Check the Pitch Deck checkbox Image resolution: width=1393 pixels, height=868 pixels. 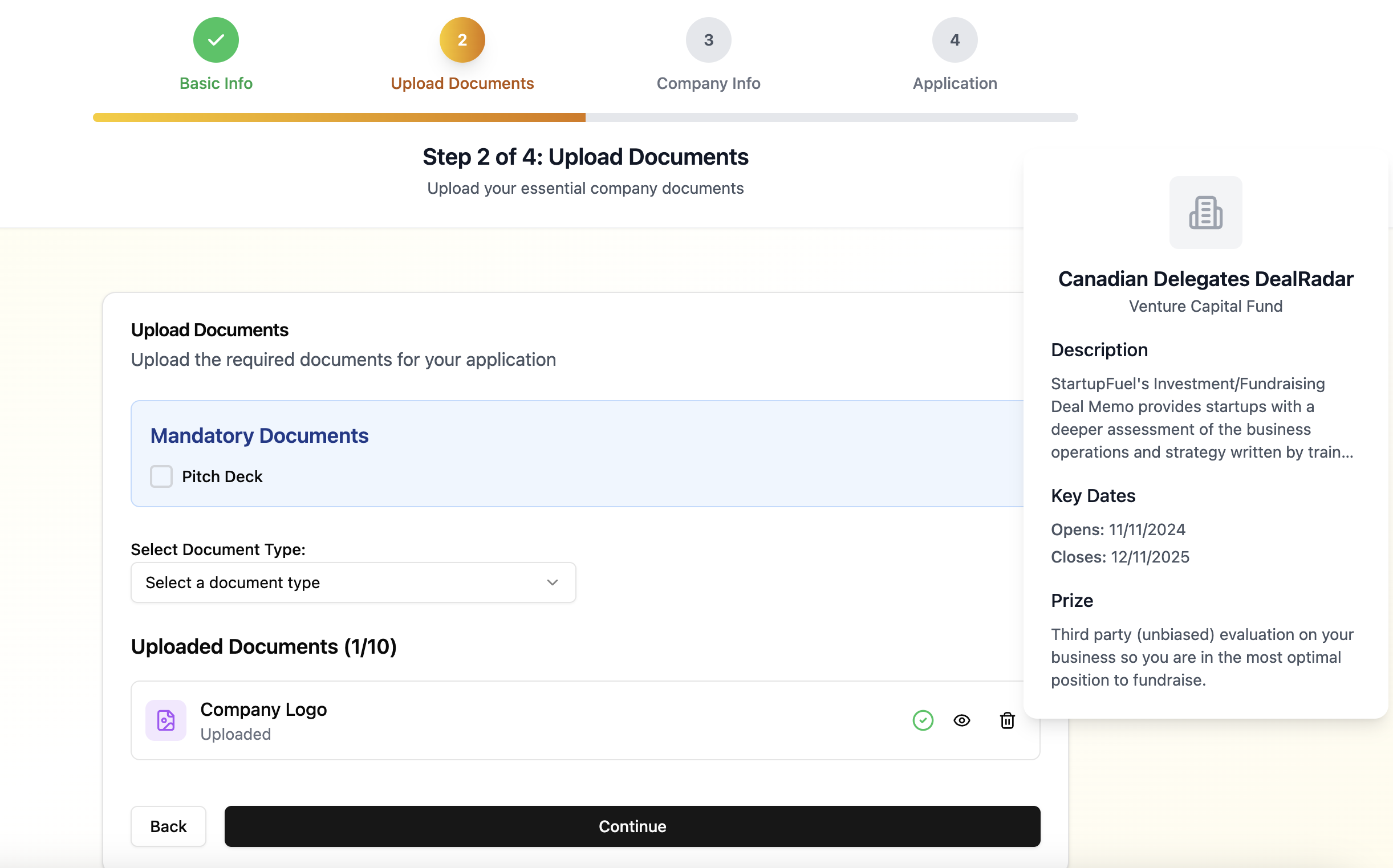point(161,476)
